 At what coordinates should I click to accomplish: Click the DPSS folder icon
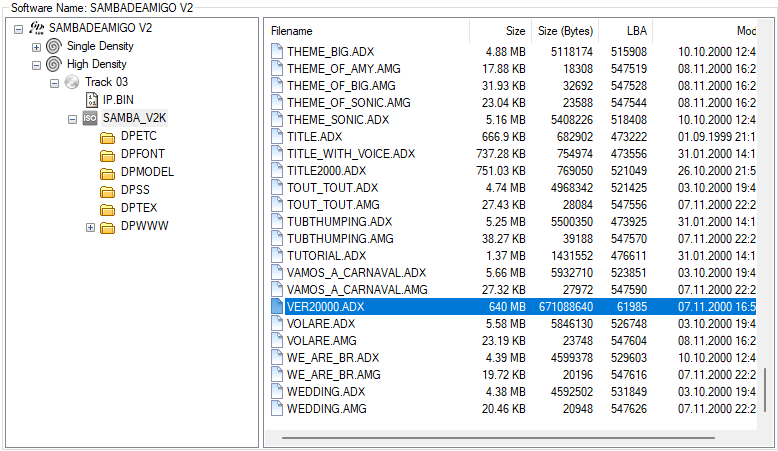[x=108, y=191]
